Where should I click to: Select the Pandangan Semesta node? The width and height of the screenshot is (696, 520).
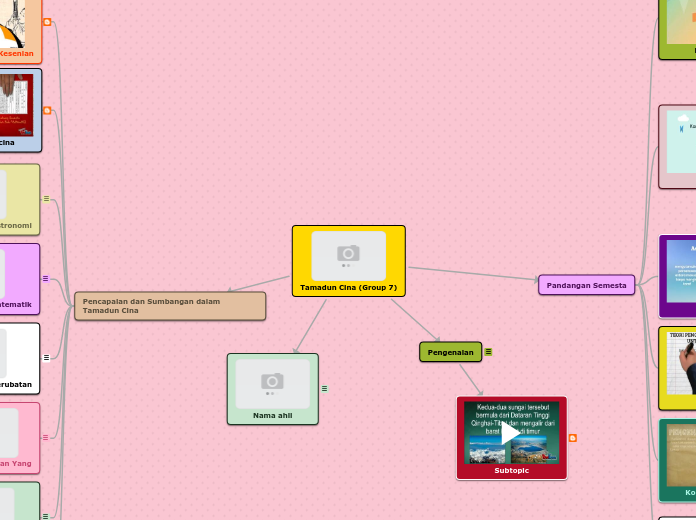[586, 285]
